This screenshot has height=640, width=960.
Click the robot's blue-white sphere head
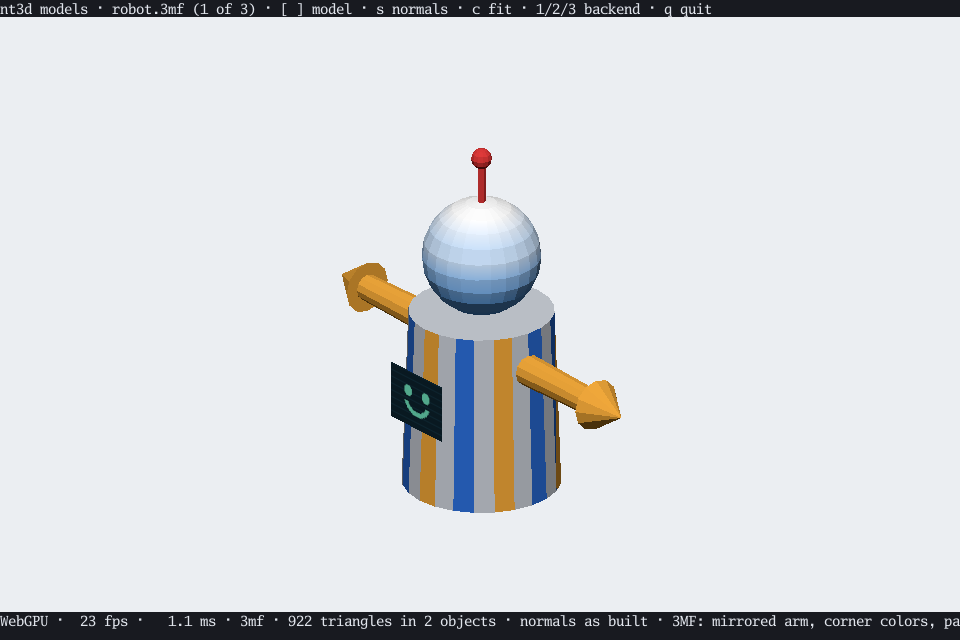pyautogui.click(x=481, y=255)
